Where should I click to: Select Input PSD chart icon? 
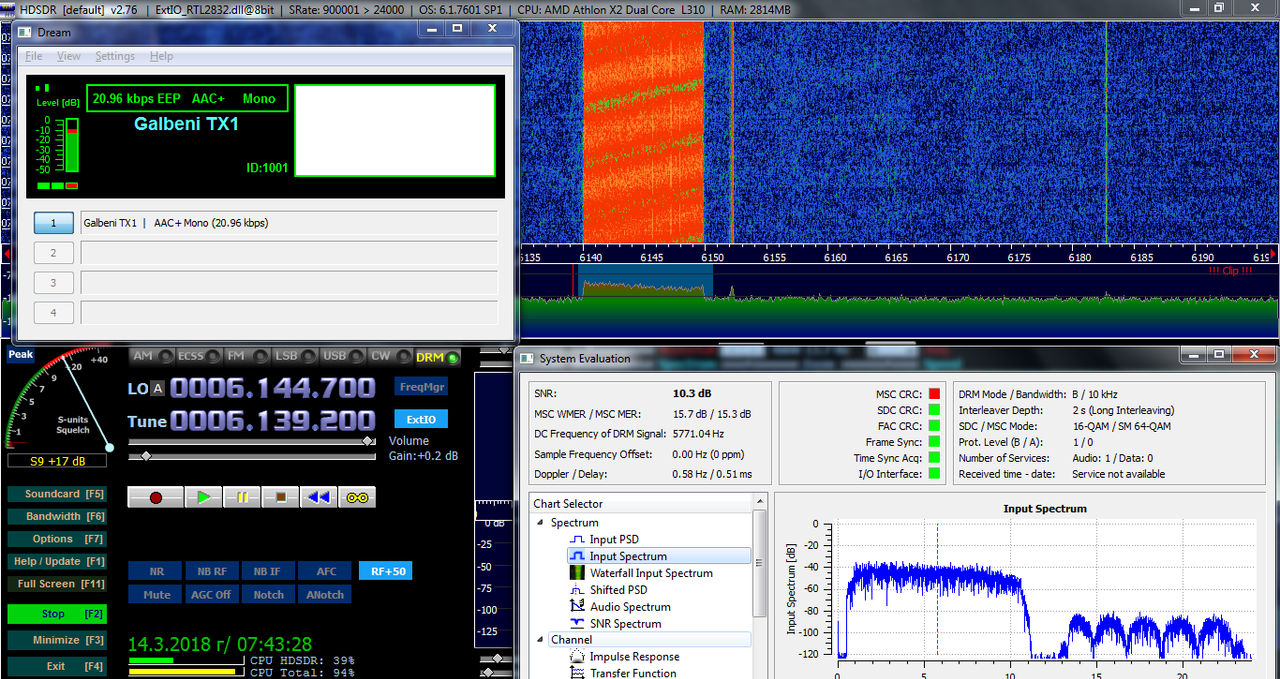point(576,539)
